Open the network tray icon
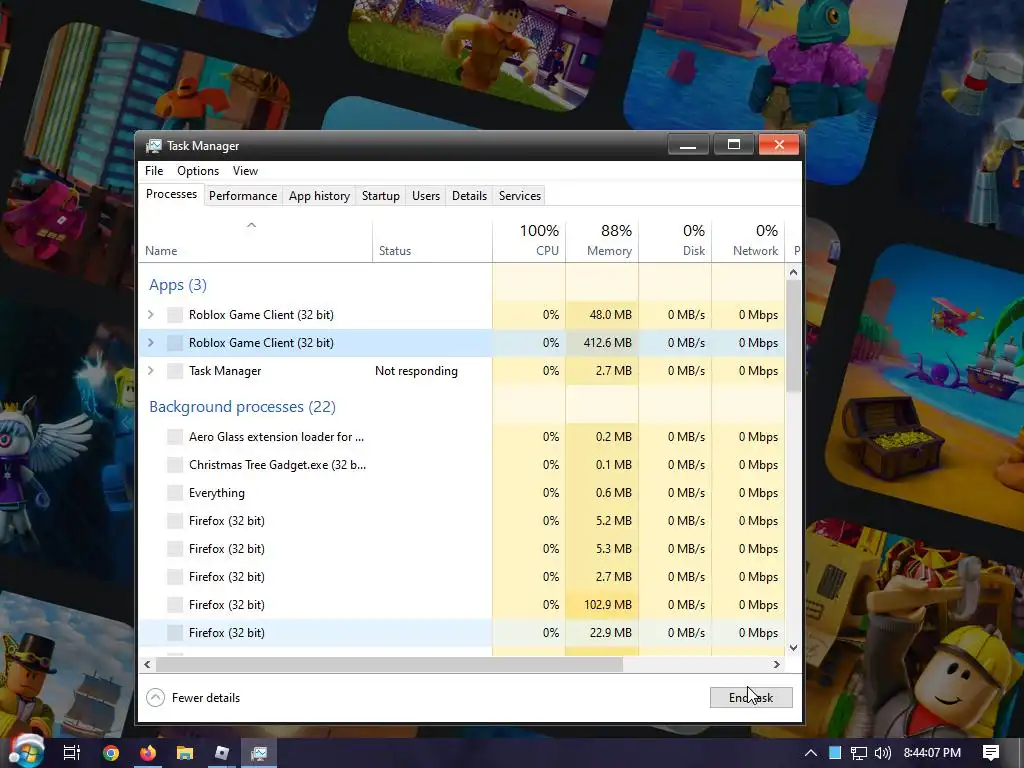Screen dimensions: 1024x768 [859, 753]
